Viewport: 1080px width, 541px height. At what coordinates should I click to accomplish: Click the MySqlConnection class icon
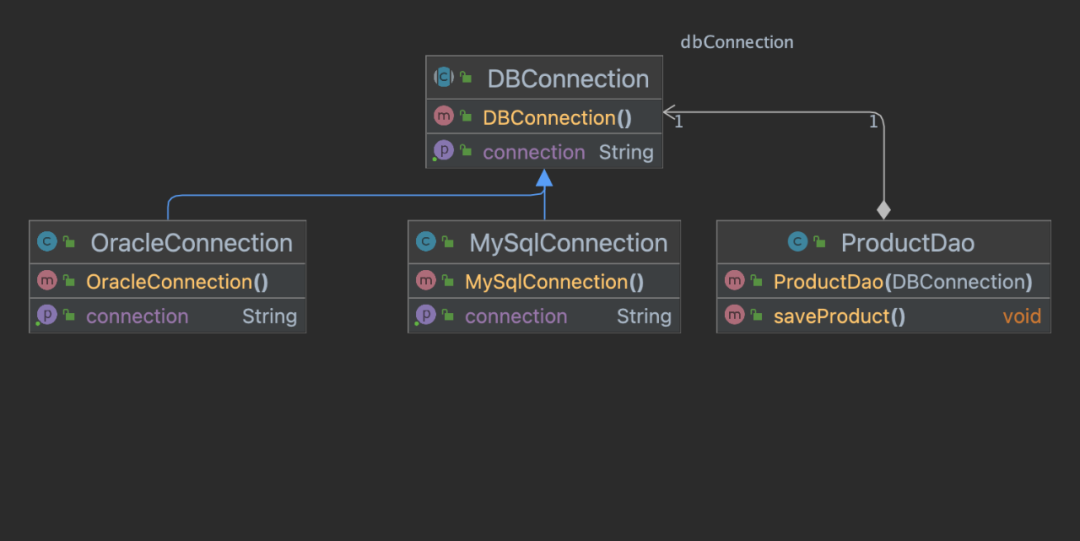point(426,241)
